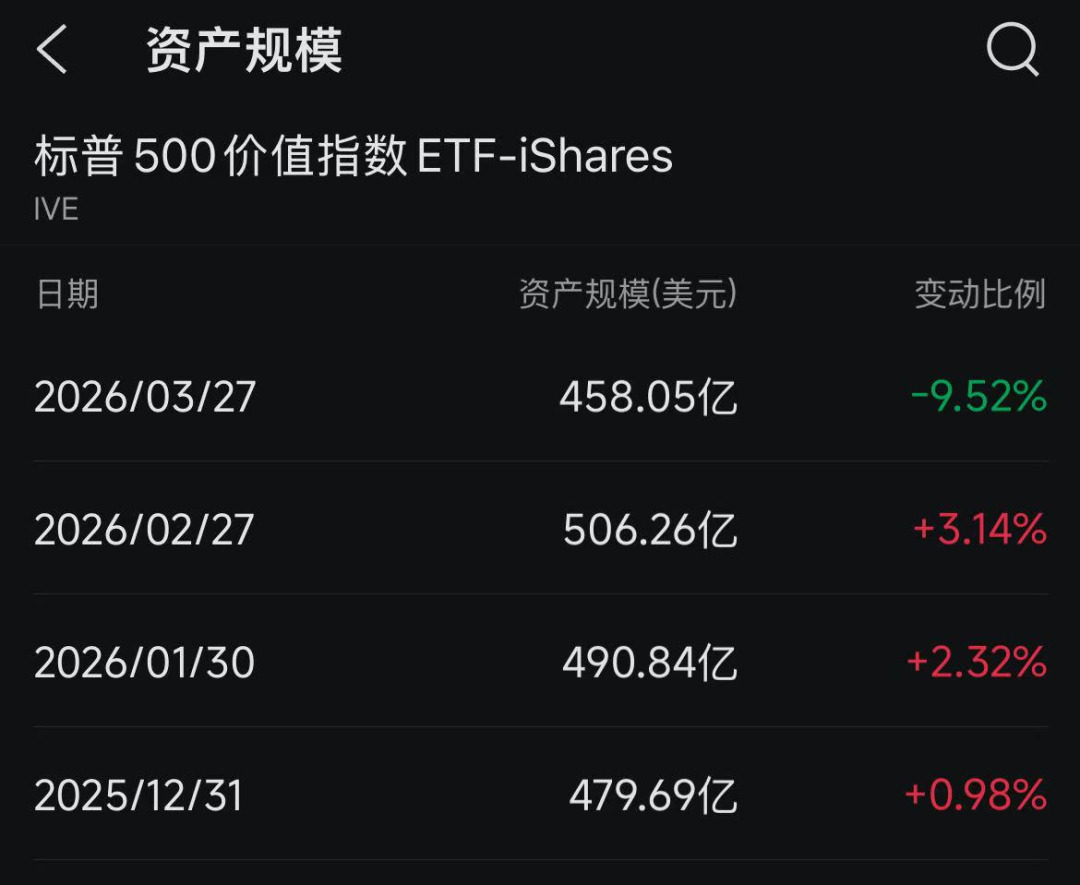Image resolution: width=1080 pixels, height=885 pixels.
Task: Select the 2025/12/31 date row
Action: (x=139, y=795)
